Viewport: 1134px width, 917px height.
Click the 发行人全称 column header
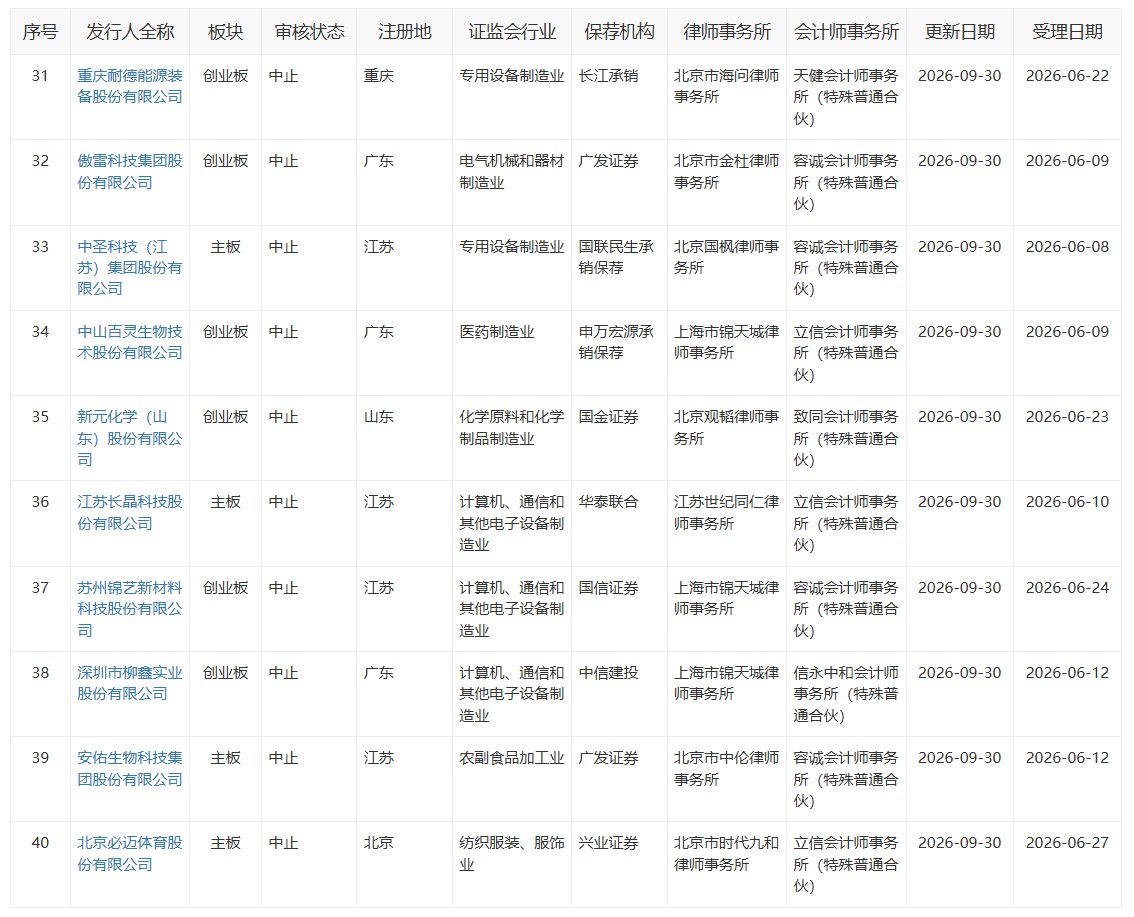click(130, 32)
